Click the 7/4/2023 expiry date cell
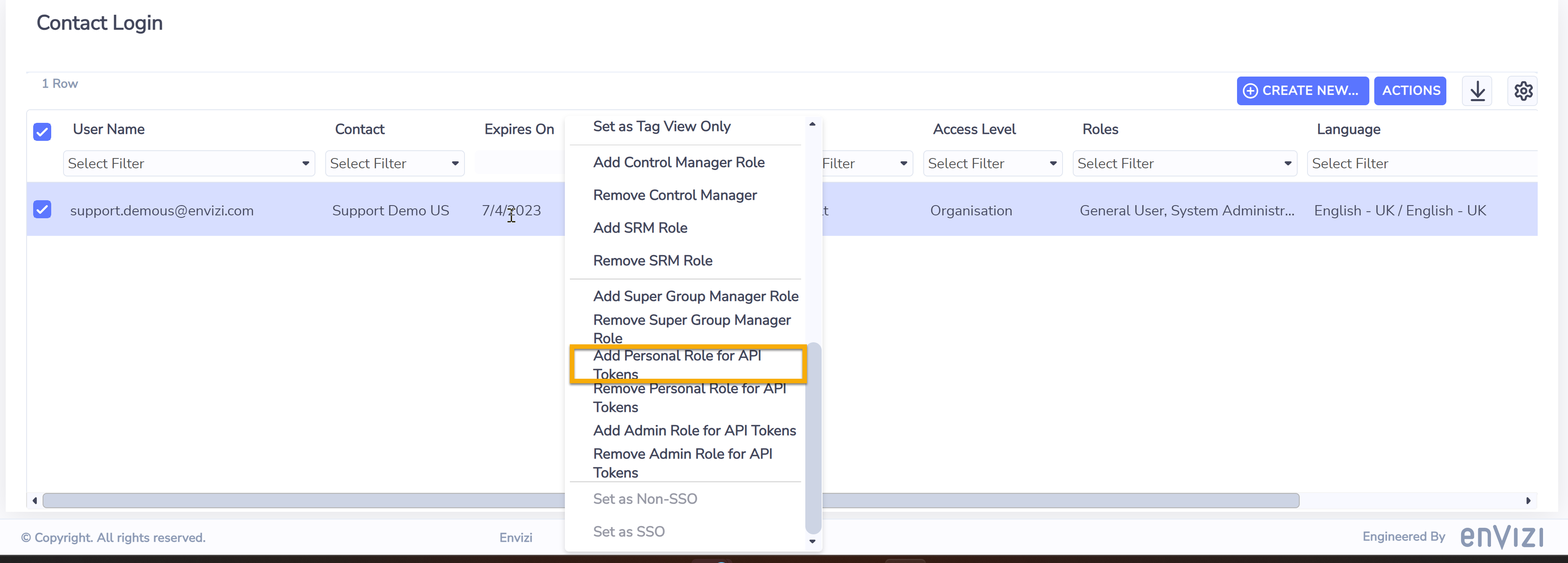This screenshot has width=1568, height=563. (511, 210)
